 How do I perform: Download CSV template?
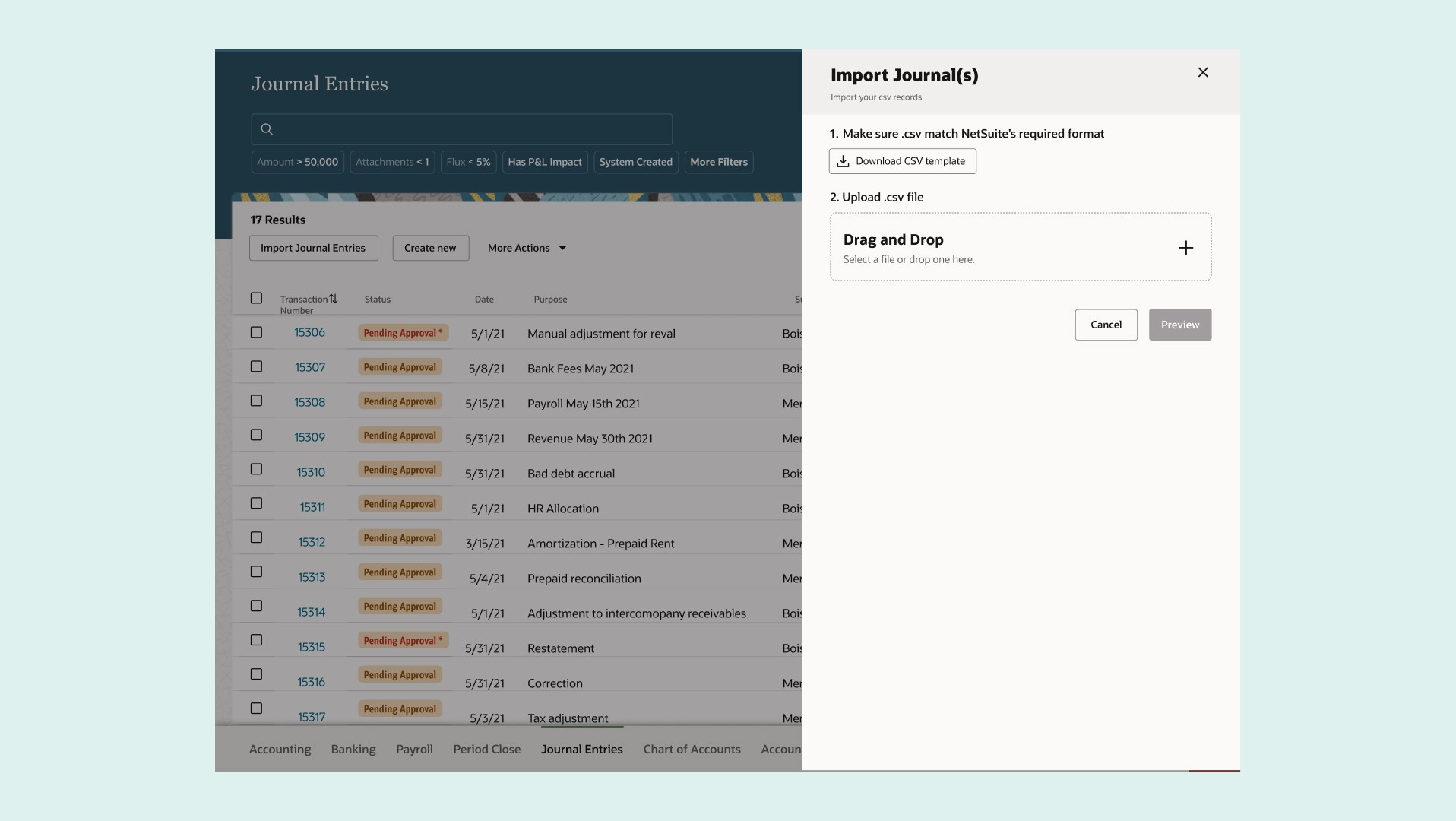pyautogui.click(x=902, y=161)
